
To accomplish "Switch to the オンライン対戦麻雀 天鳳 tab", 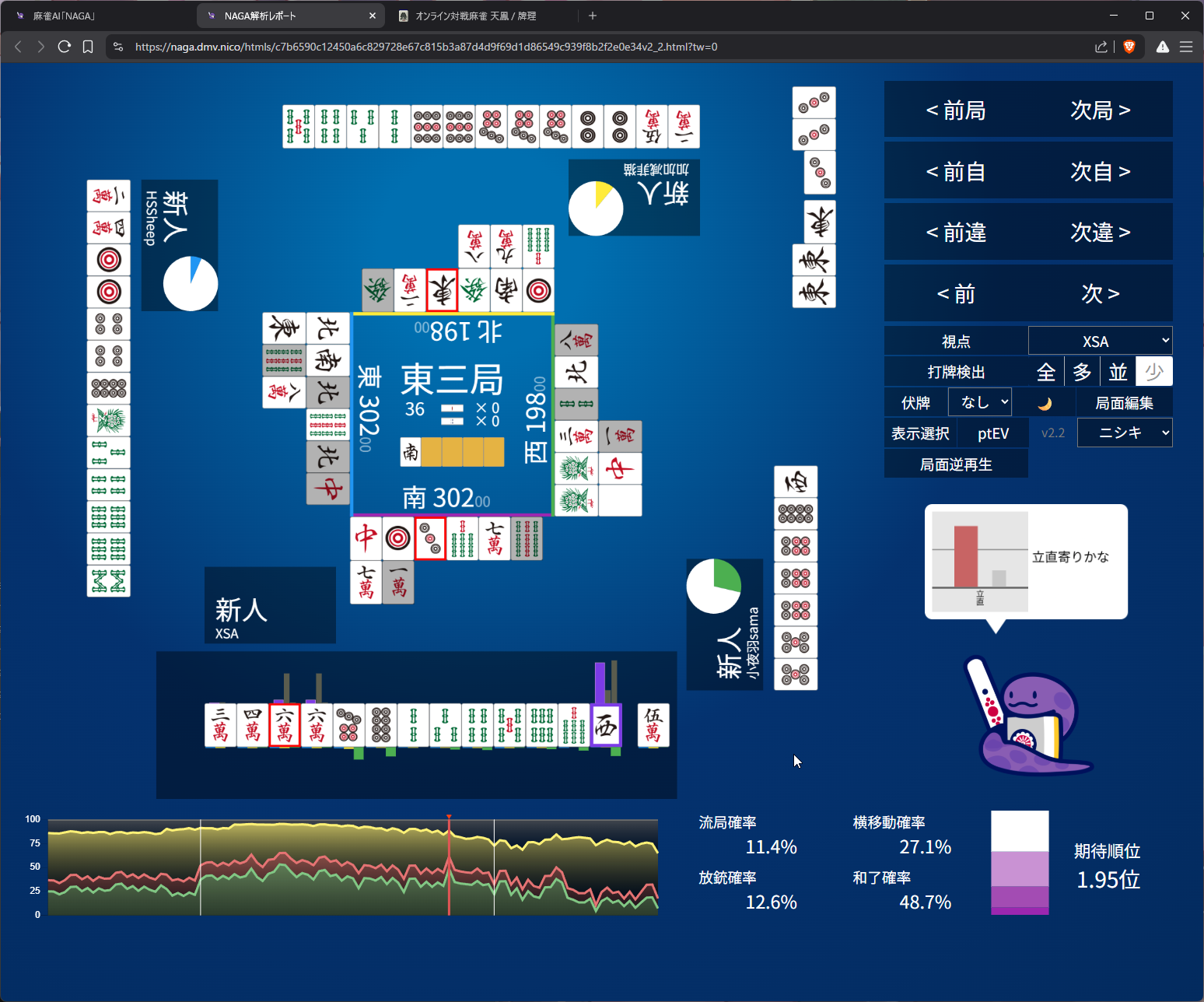I will pyautogui.click(x=475, y=16).
